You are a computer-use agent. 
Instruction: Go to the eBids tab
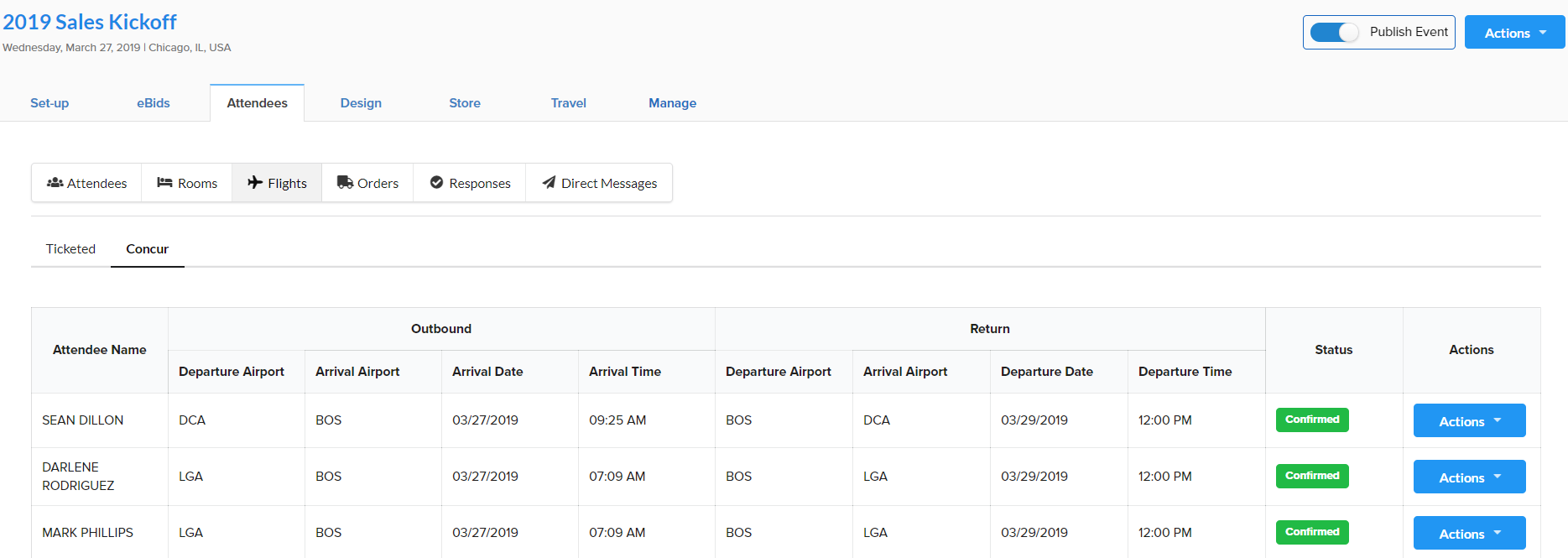tap(154, 103)
